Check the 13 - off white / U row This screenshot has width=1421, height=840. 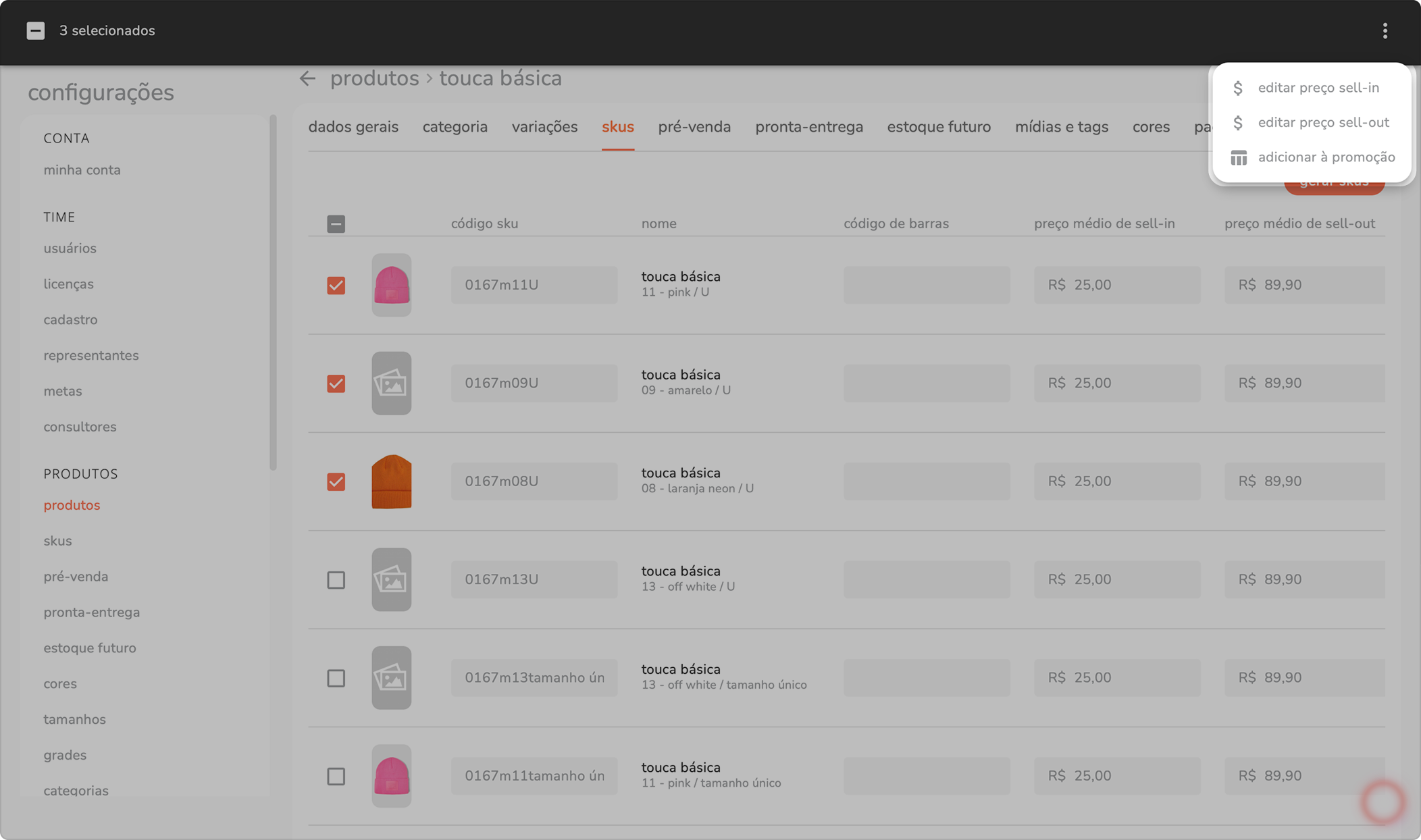[336, 580]
